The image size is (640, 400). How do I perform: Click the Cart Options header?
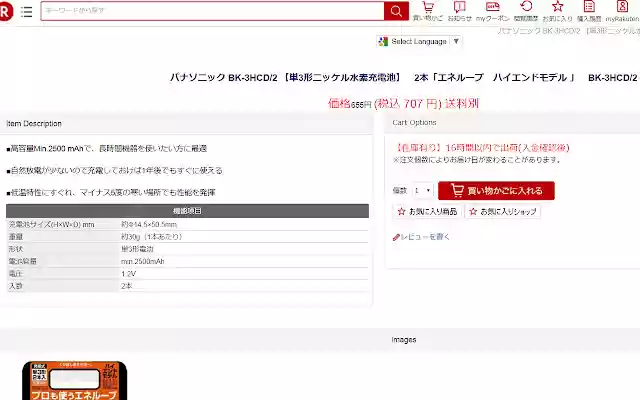click(414, 122)
